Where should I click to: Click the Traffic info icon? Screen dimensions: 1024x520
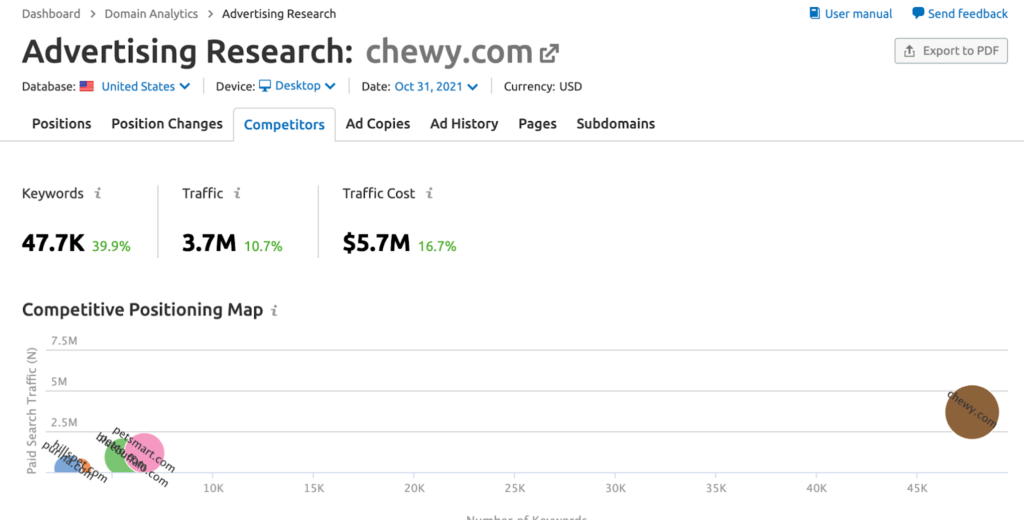click(237, 194)
